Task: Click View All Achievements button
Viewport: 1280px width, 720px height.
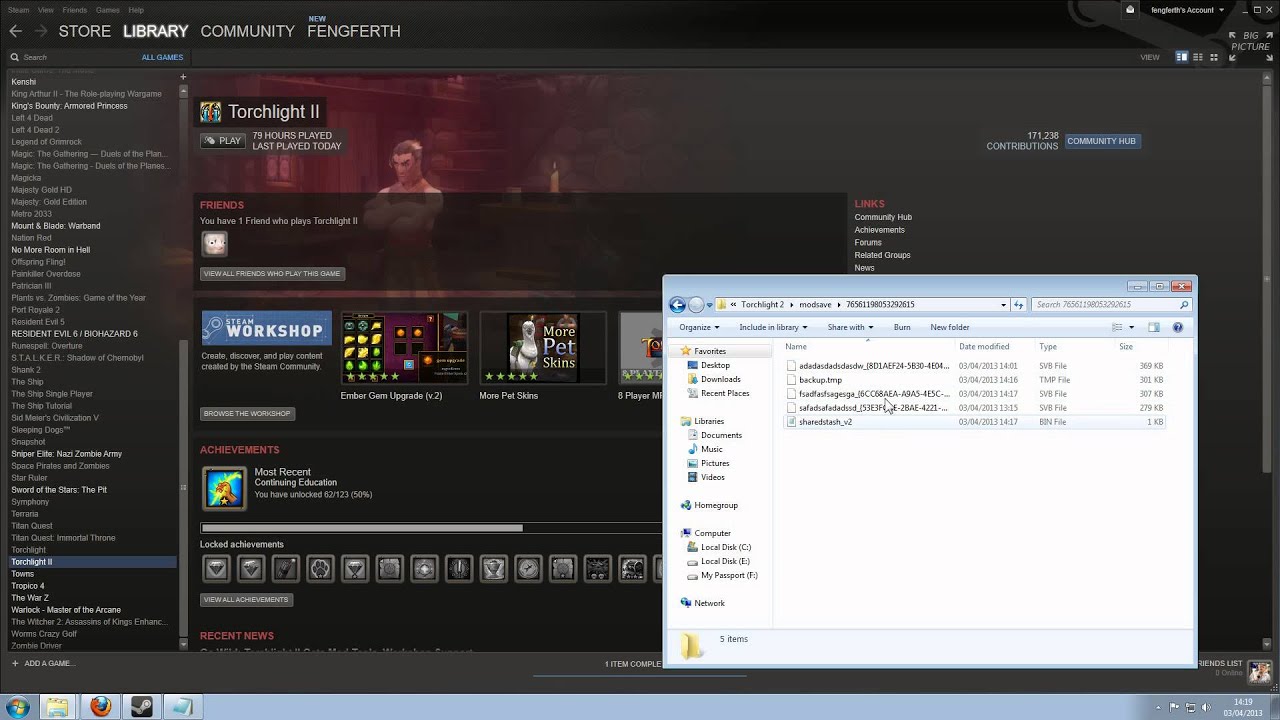Action: [x=246, y=599]
